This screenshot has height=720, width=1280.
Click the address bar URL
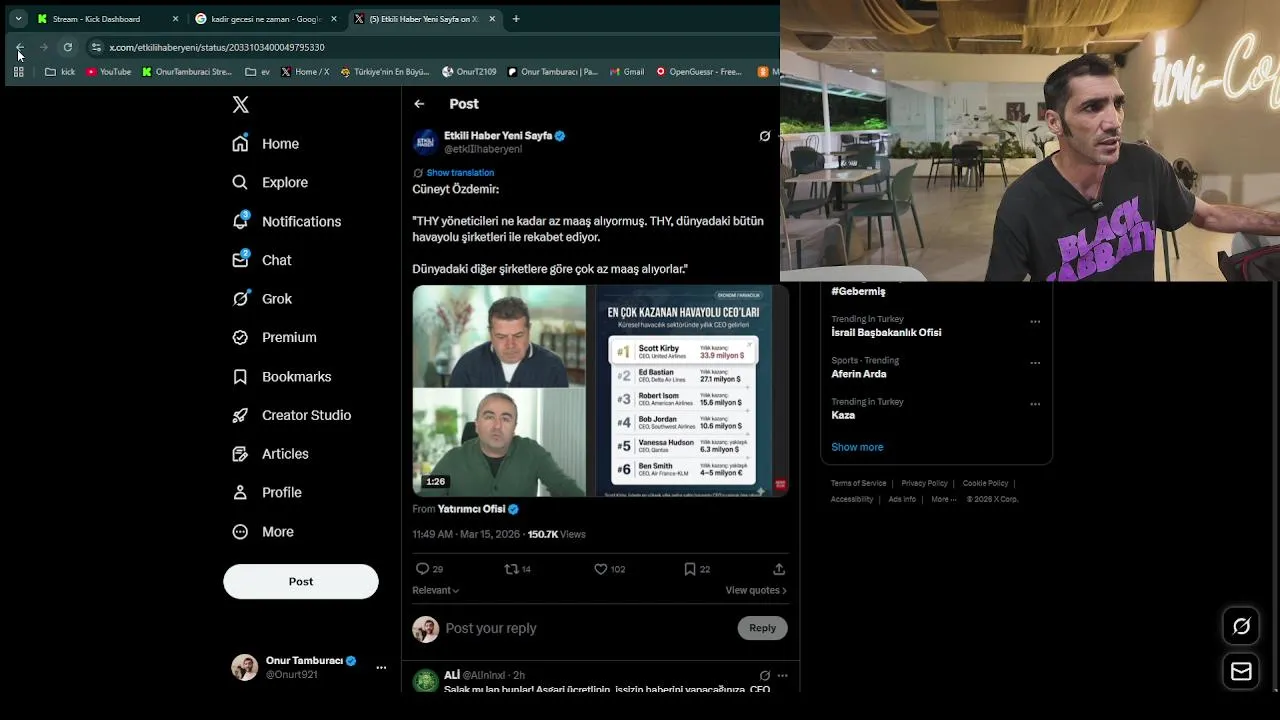coord(217,47)
